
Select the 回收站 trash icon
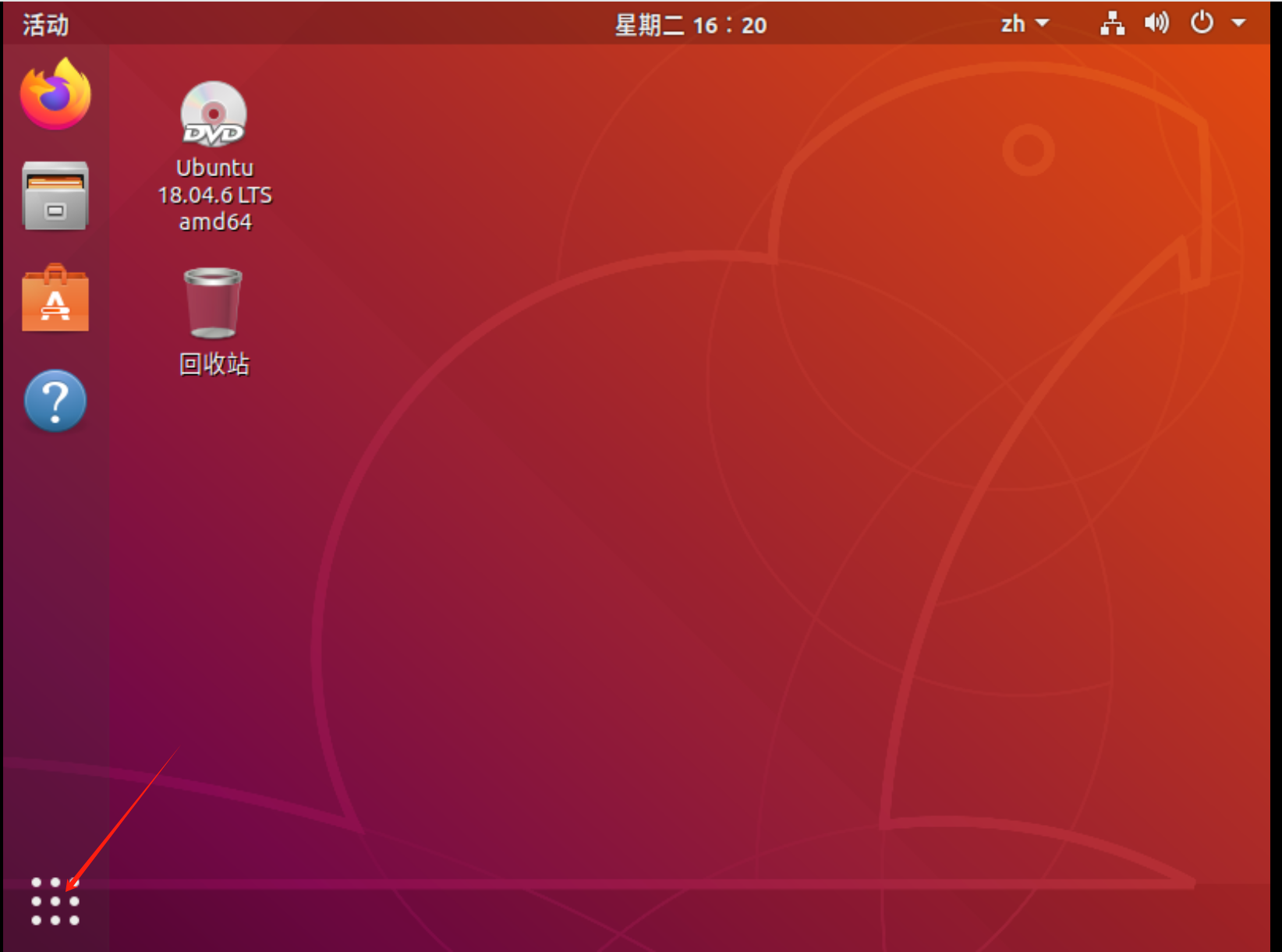[x=213, y=303]
